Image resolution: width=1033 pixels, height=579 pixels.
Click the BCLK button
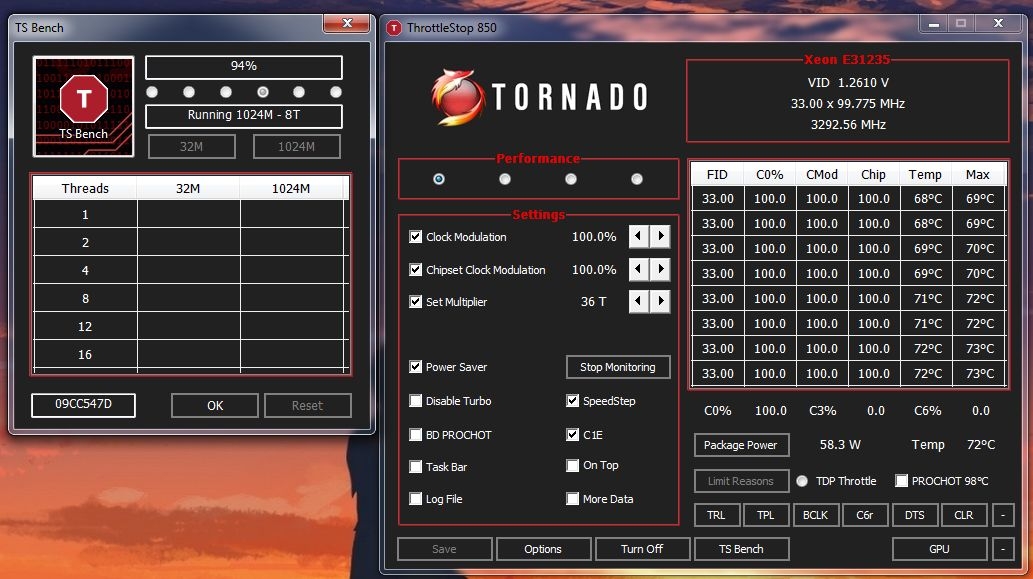[815, 515]
